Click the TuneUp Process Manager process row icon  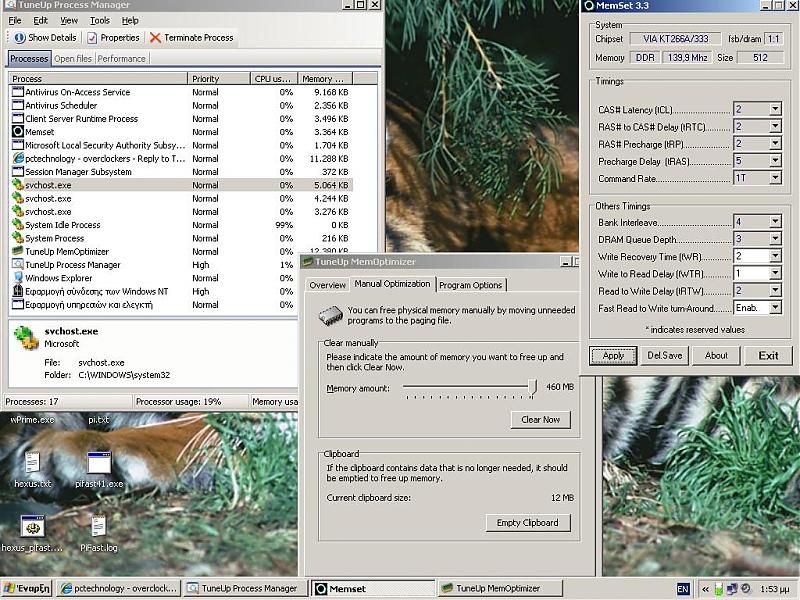(x=18, y=264)
